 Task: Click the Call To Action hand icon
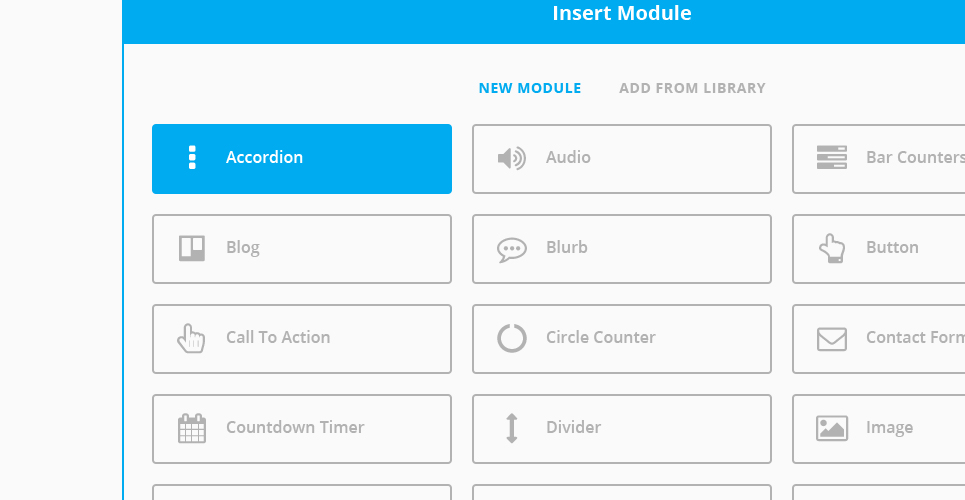(191, 339)
